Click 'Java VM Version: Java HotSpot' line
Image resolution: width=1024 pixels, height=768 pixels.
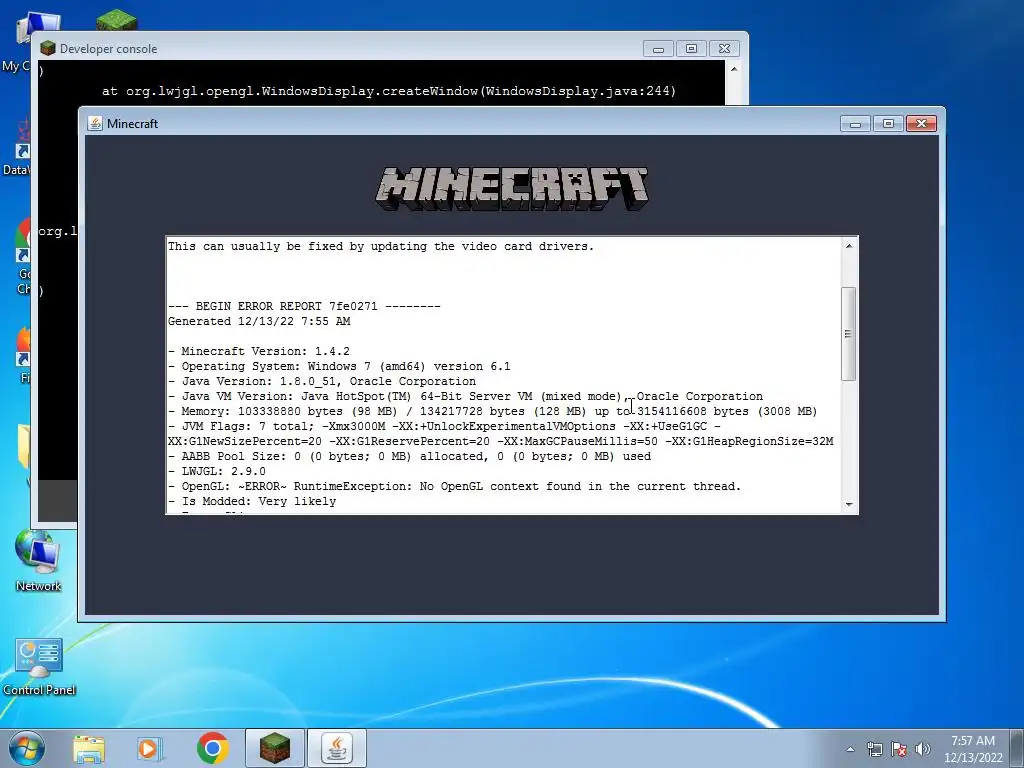tap(465, 396)
